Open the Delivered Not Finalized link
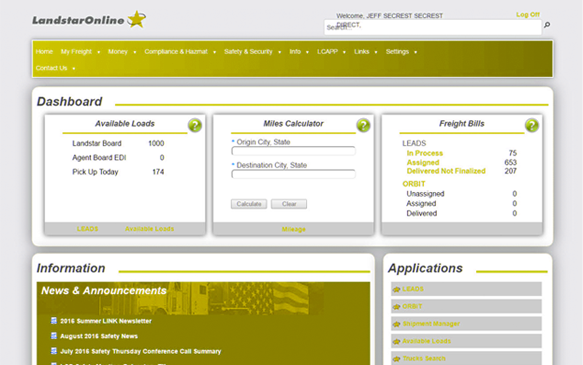Viewport: 583px width, 365px height. click(x=446, y=171)
